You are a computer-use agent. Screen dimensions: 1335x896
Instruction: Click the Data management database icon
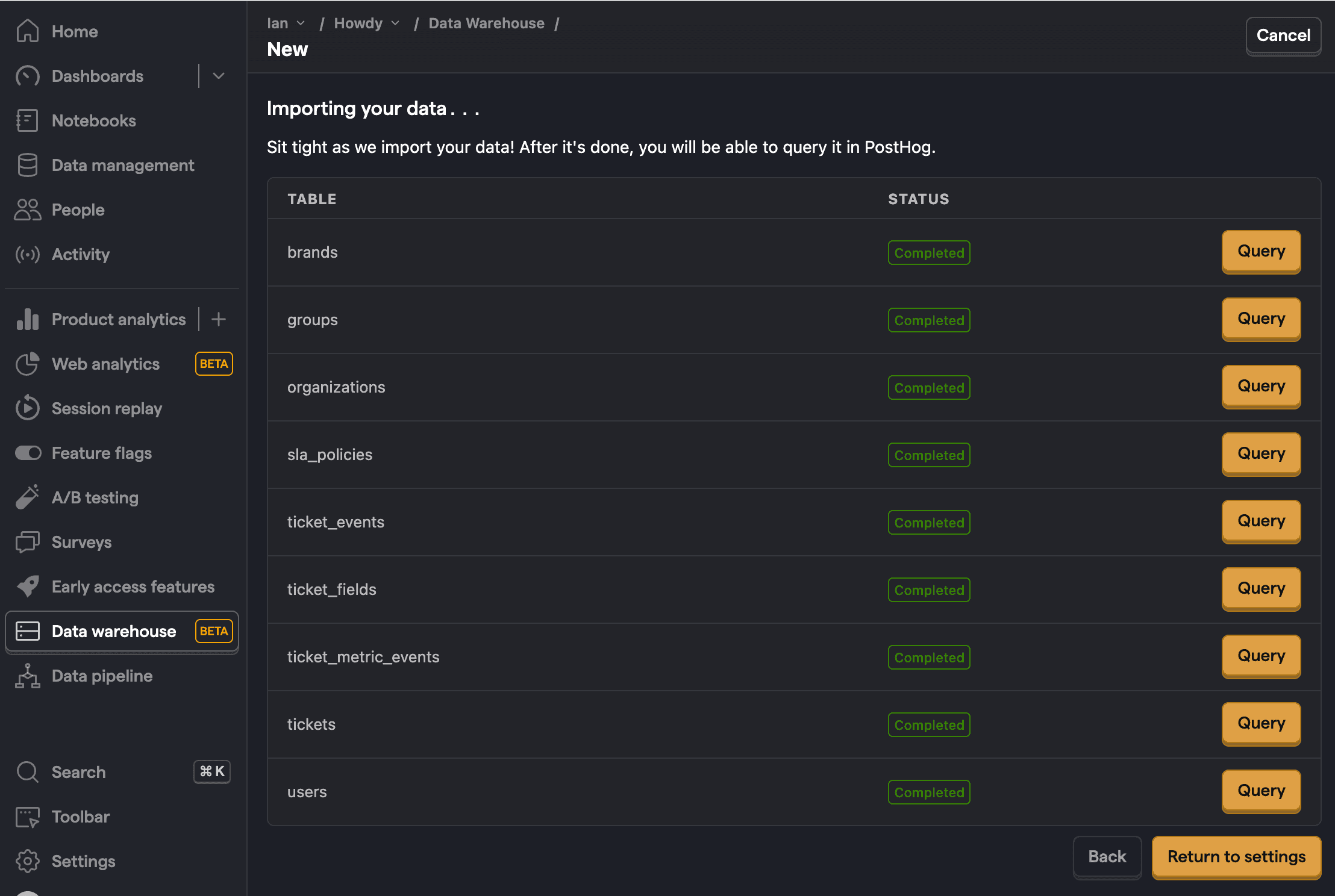[x=28, y=165]
